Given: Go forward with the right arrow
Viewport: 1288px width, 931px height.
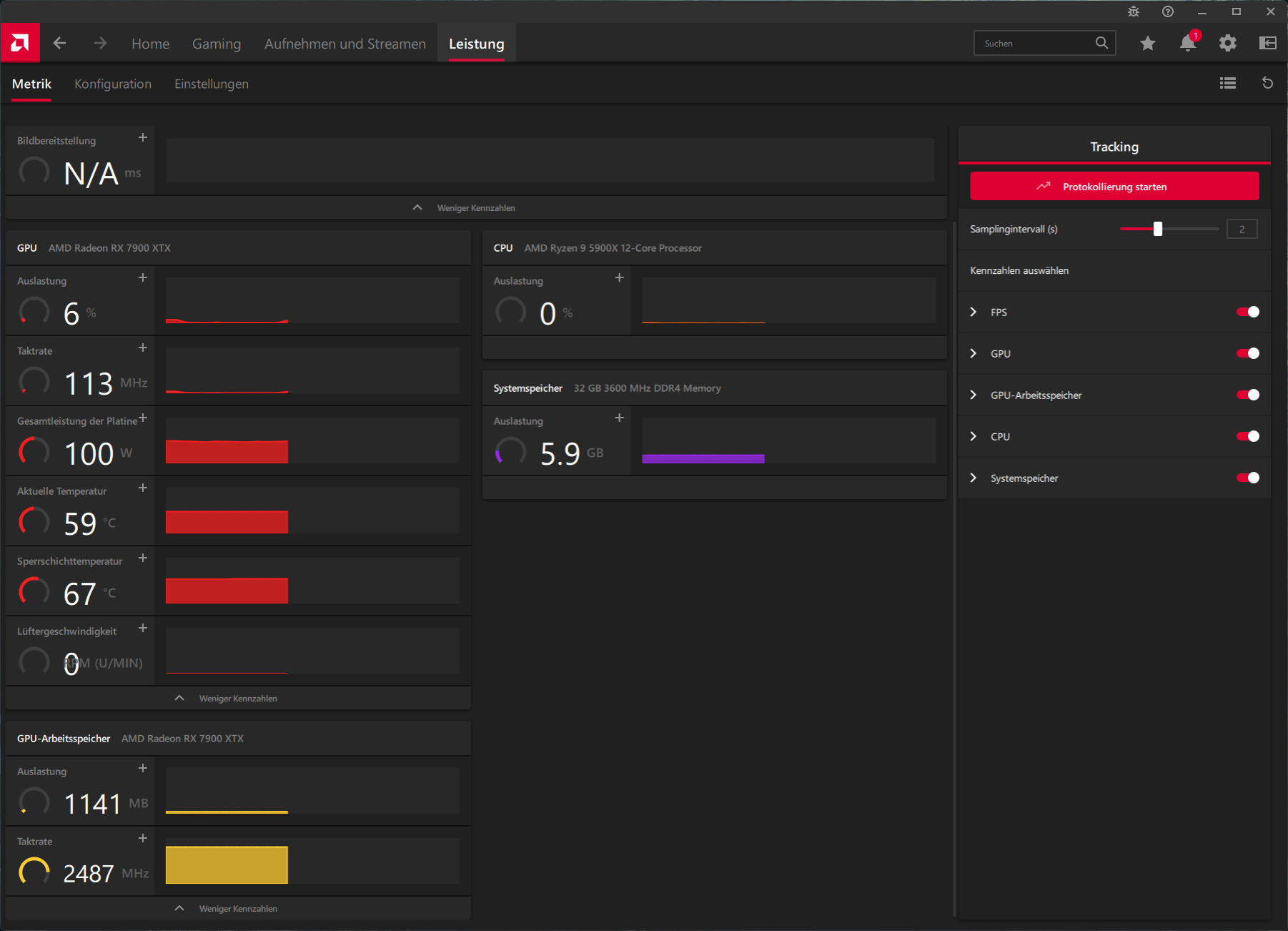Looking at the screenshot, I should coord(100,44).
